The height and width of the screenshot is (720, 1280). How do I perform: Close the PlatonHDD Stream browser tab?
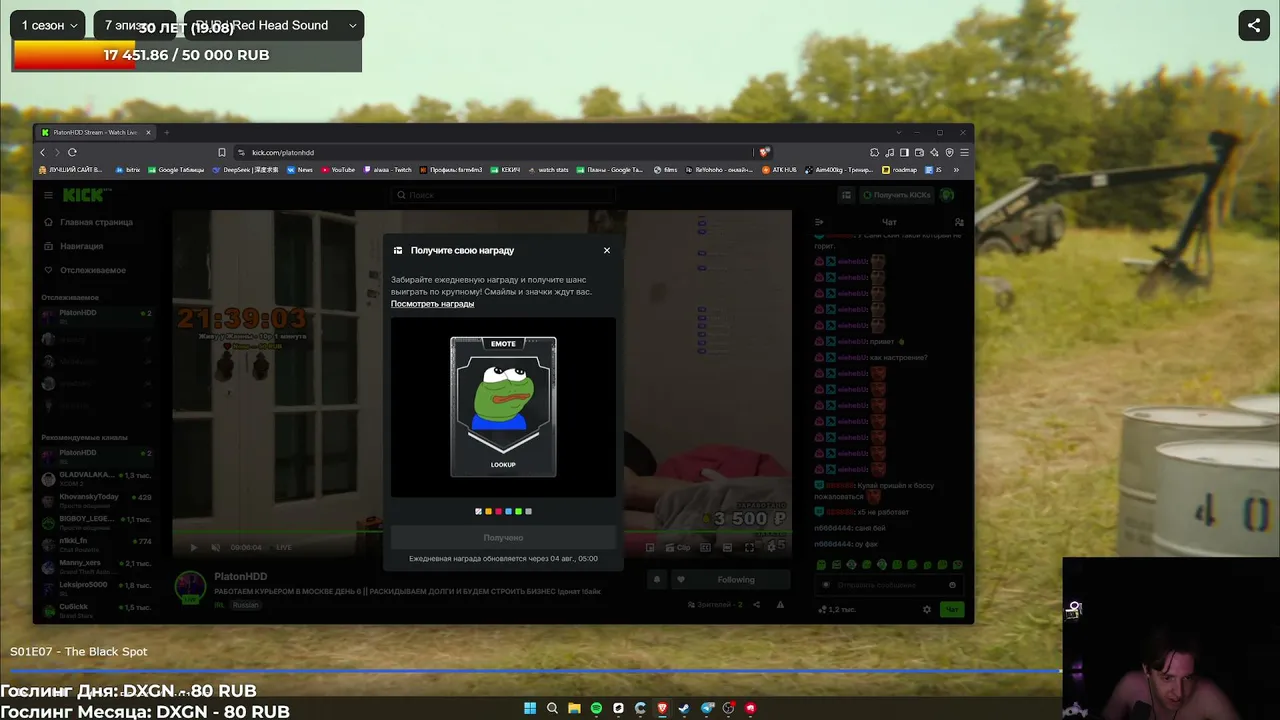(x=148, y=132)
